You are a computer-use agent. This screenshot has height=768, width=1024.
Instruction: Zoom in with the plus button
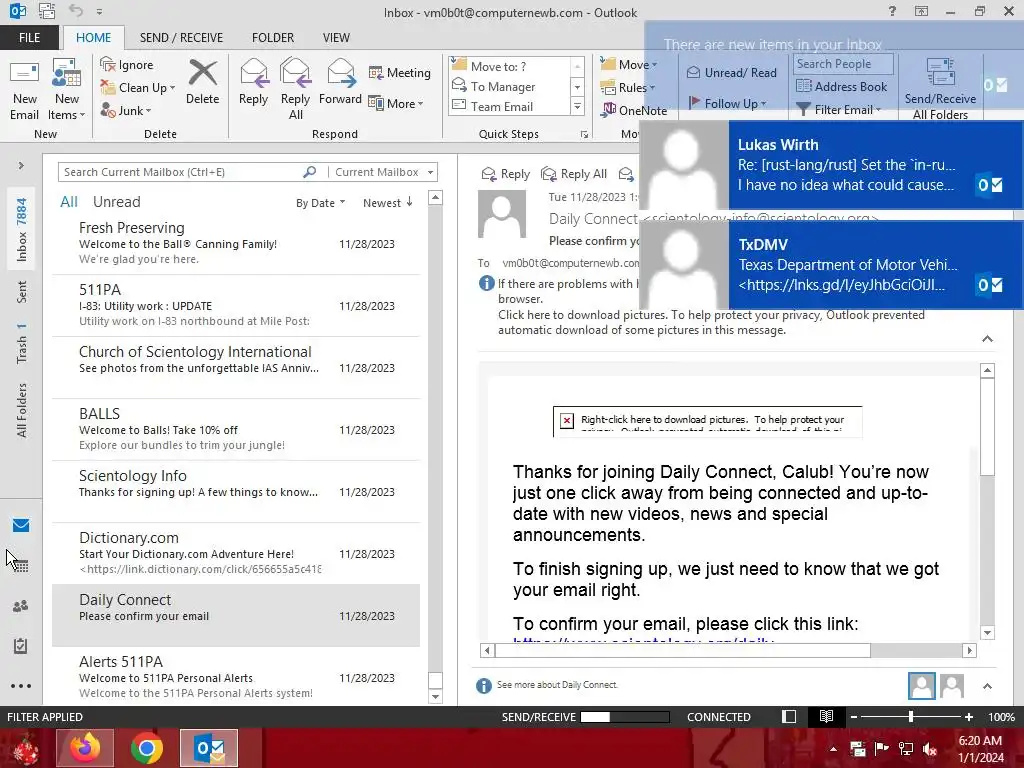click(968, 716)
